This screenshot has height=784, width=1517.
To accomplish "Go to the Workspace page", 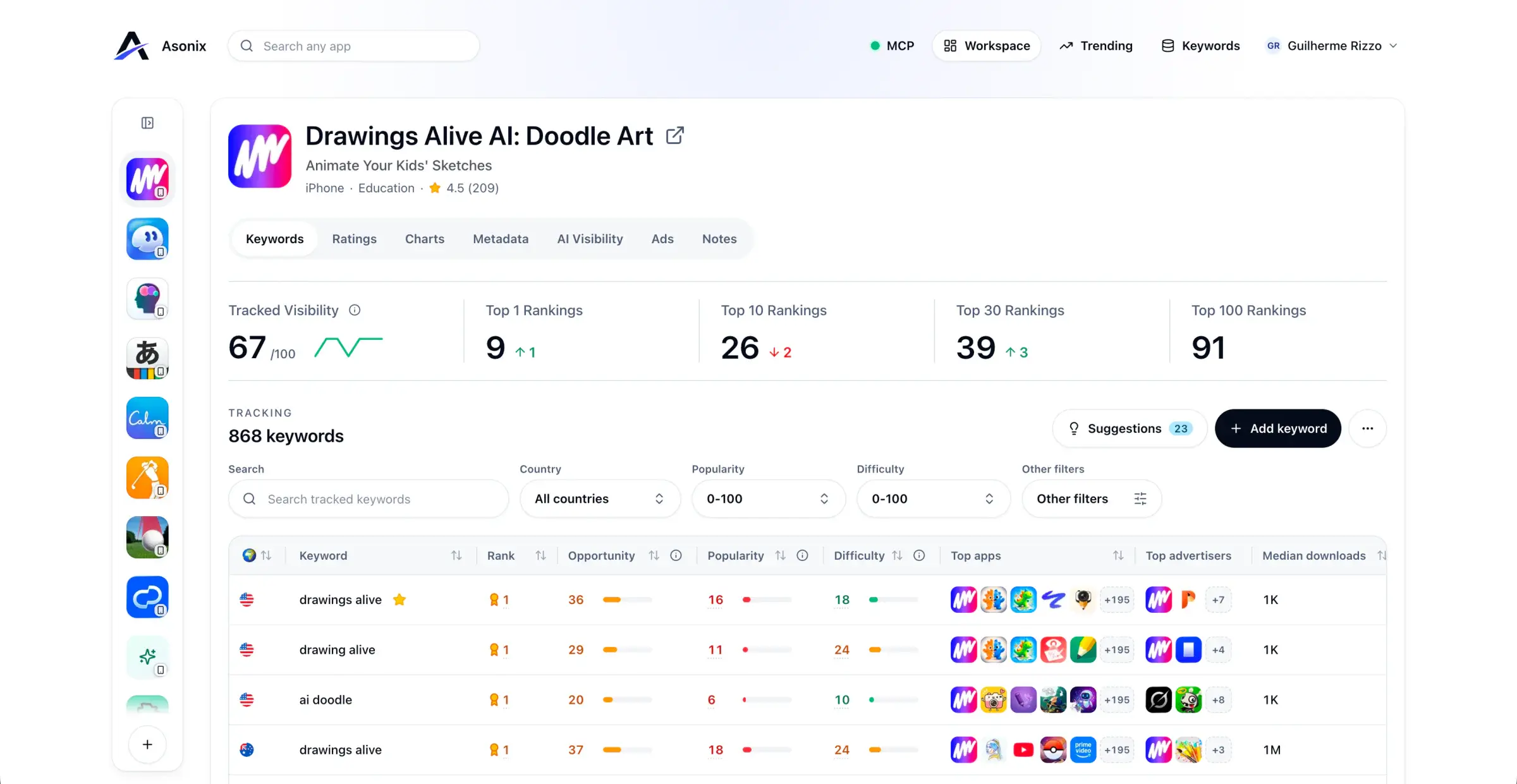I will click(x=987, y=45).
